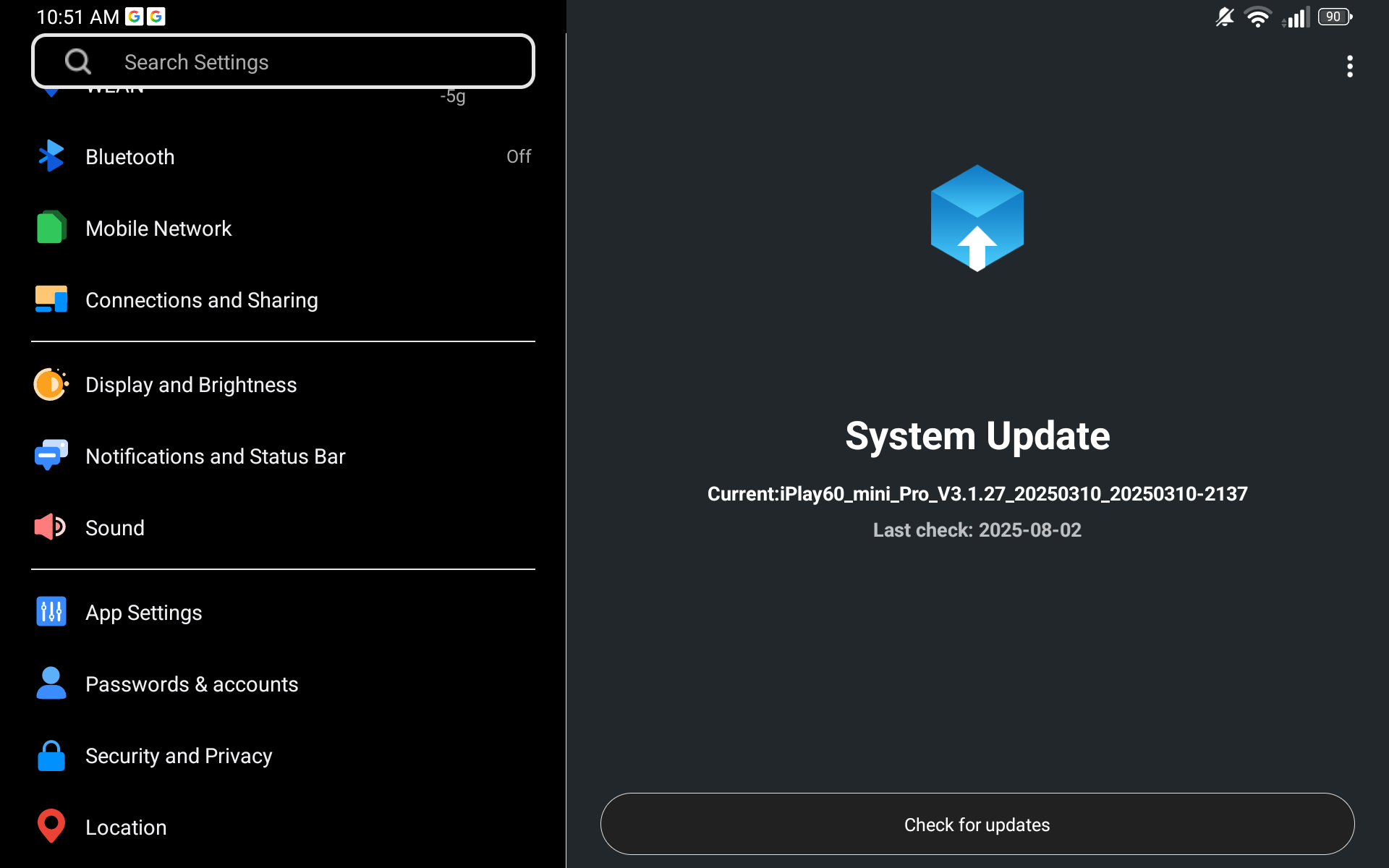1389x868 pixels.
Task: Select the Location pin icon
Action: (x=51, y=826)
